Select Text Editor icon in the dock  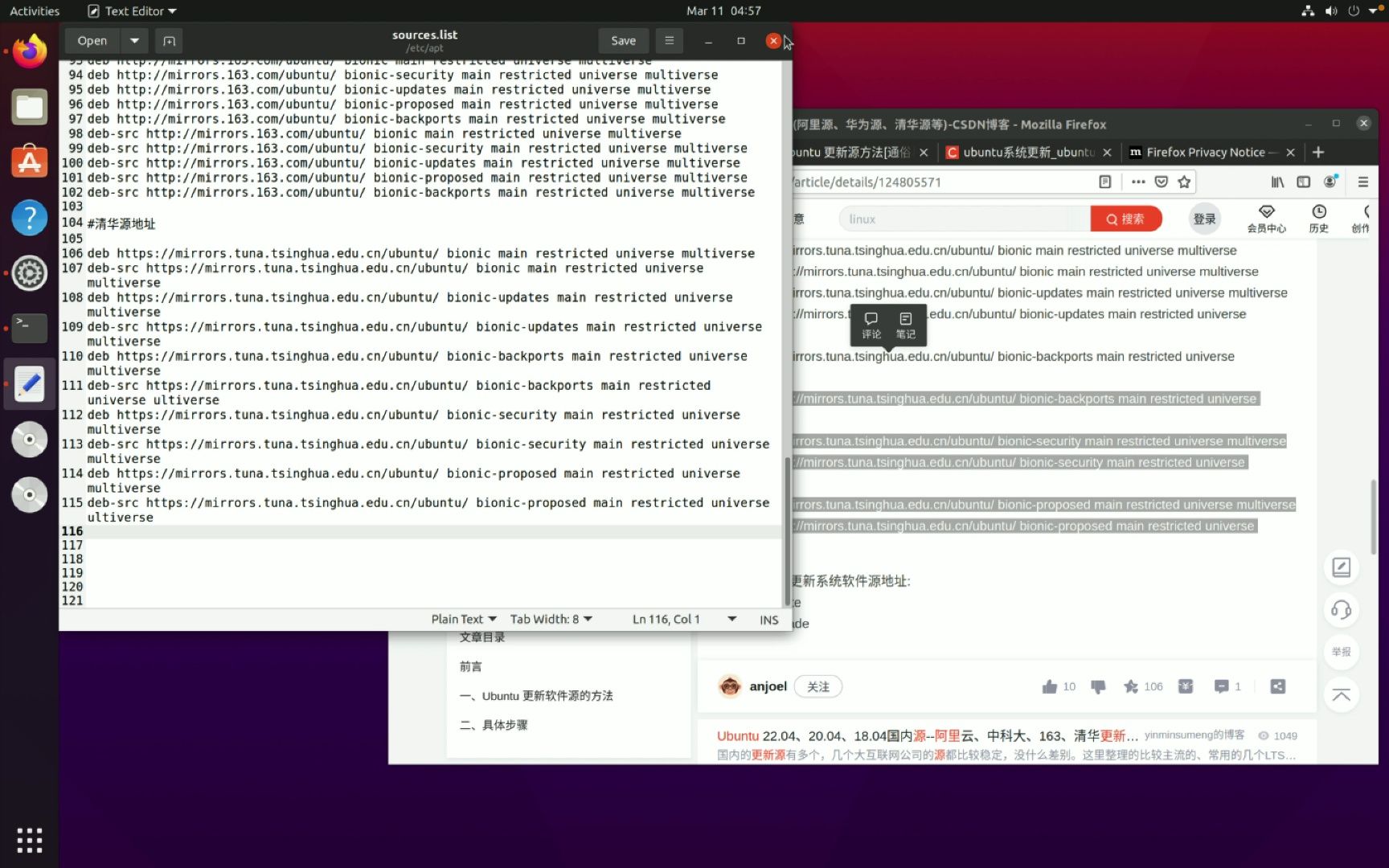30,384
